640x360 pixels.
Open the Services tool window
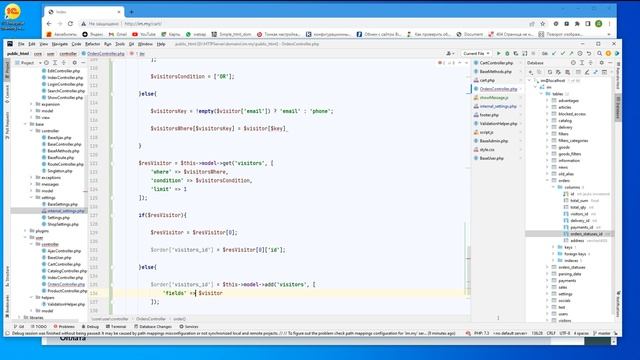189,327
